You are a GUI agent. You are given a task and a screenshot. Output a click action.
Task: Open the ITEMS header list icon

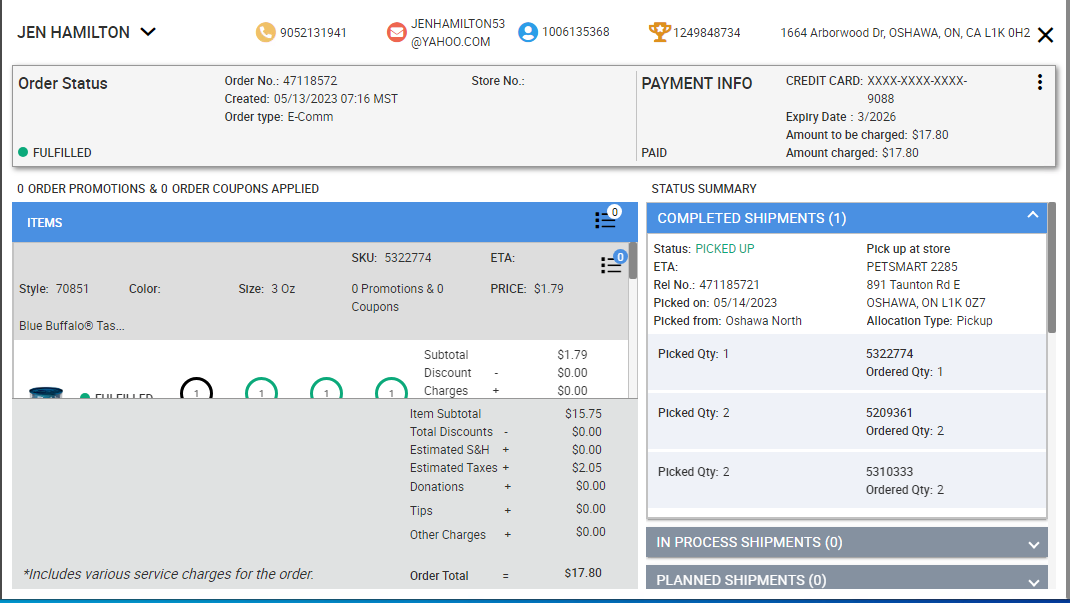(x=606, y=221)
